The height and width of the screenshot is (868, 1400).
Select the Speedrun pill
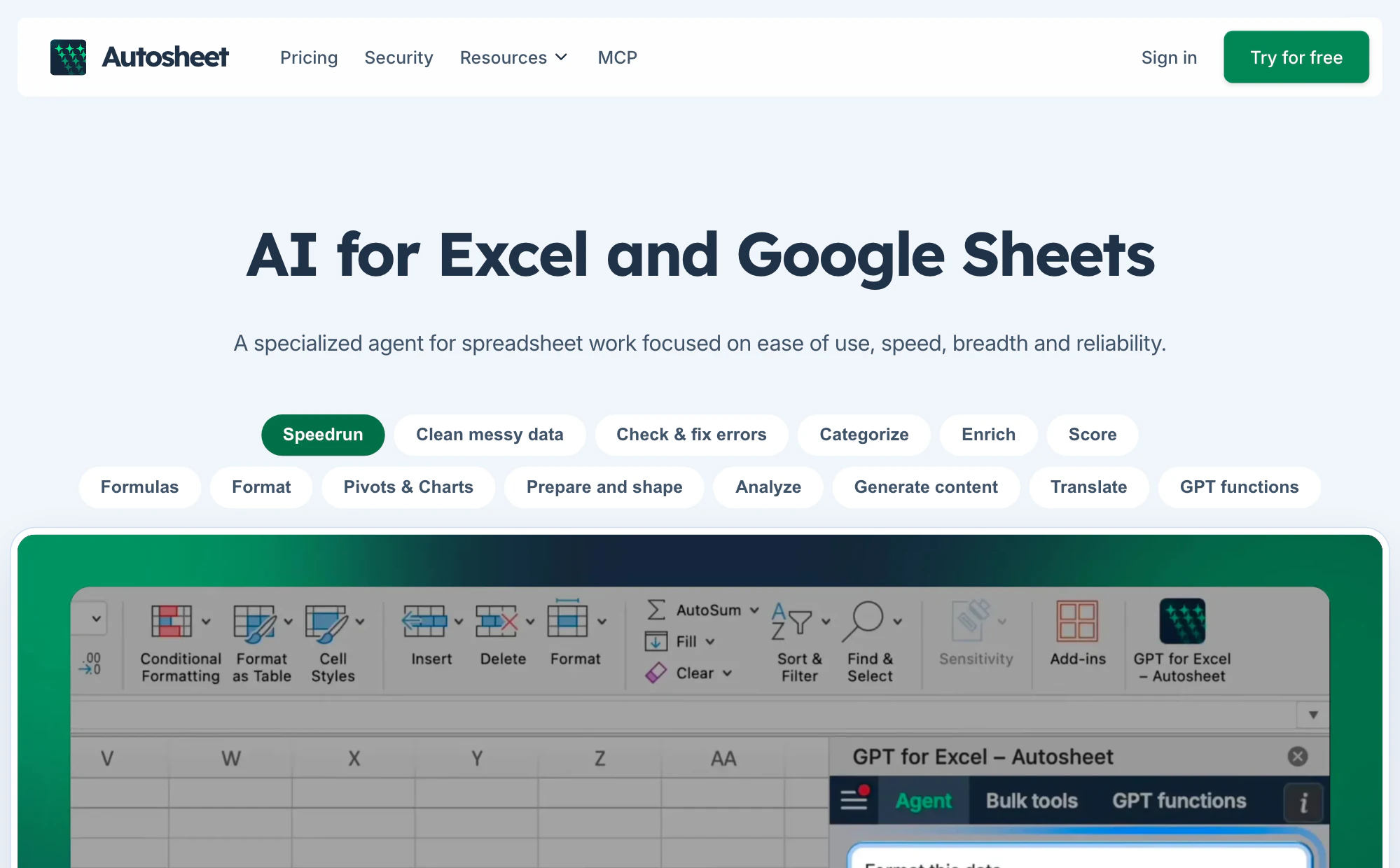coord(323,435)
